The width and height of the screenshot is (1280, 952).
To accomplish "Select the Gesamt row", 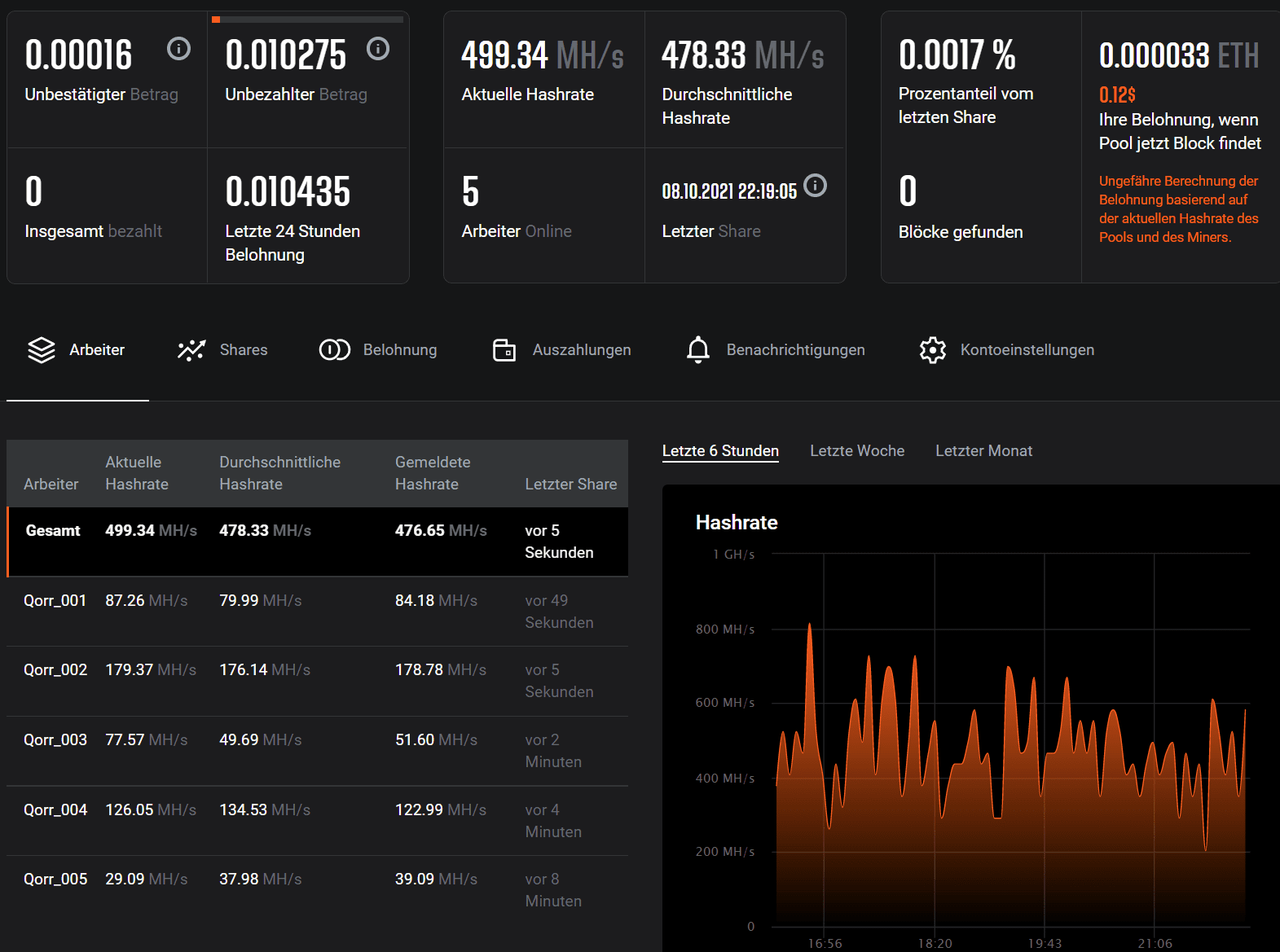I will coord(318,542).
